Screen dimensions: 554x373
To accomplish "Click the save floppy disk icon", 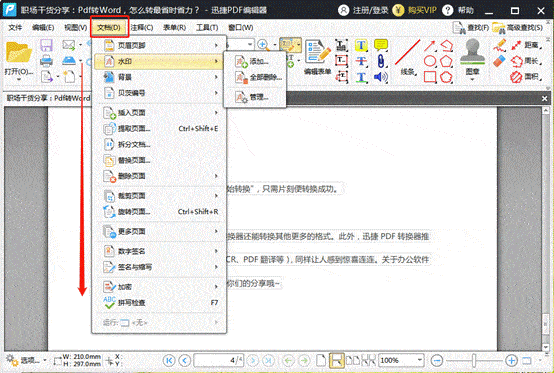I will point(46,45).
